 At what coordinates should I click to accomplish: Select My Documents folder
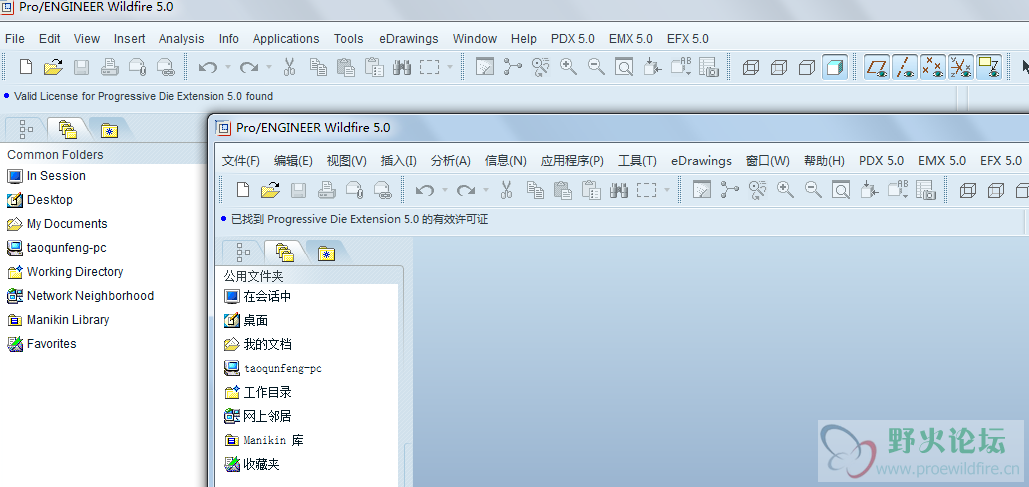click(x=56, y=224)
